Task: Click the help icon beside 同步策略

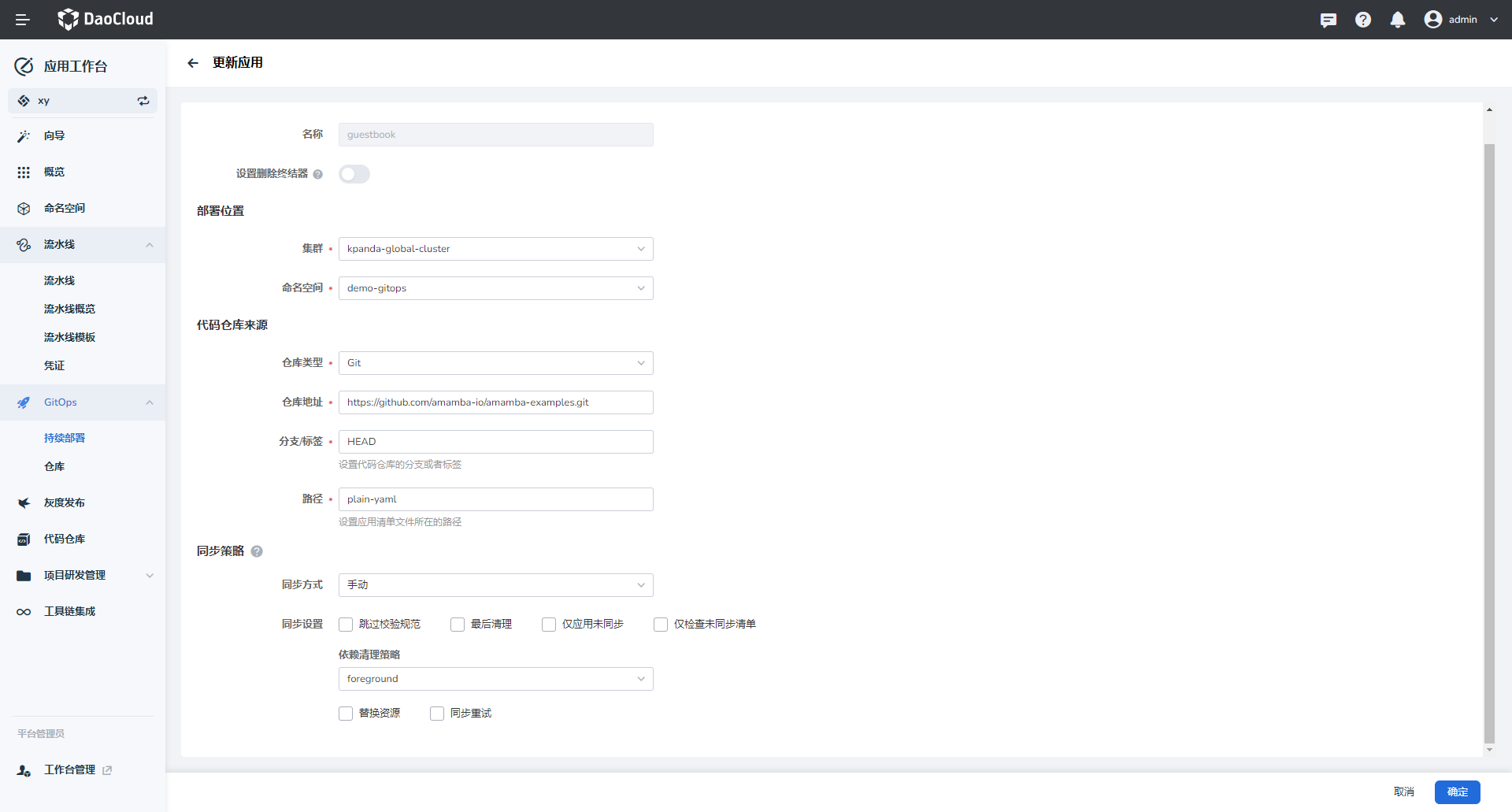Action: pyautogui.click(x=257, y=551)
